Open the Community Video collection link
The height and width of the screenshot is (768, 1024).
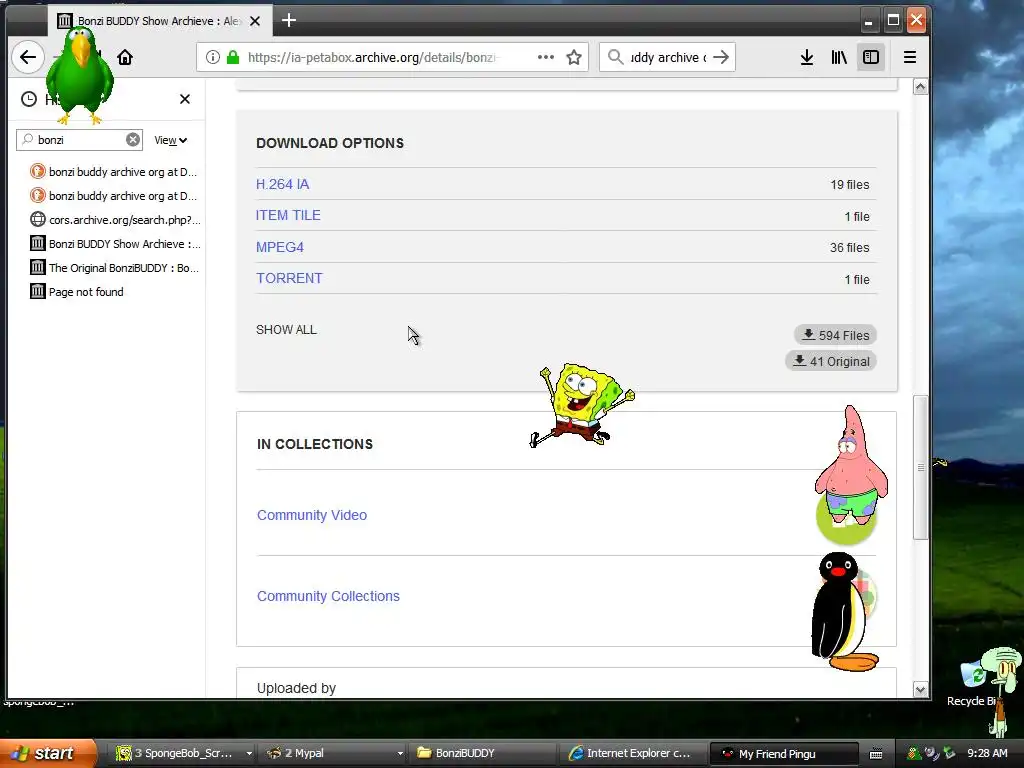pyautogui.click(x=312, y=515)
